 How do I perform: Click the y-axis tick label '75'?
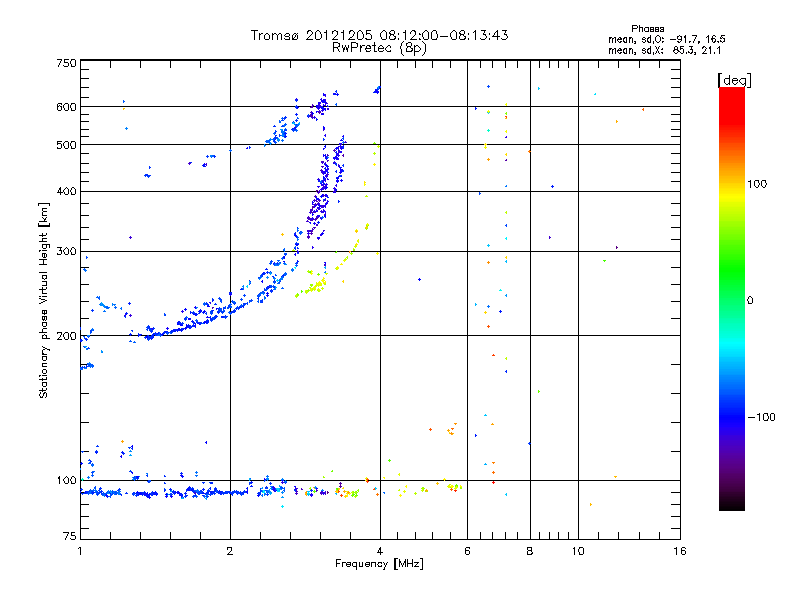tap(70, 536)
